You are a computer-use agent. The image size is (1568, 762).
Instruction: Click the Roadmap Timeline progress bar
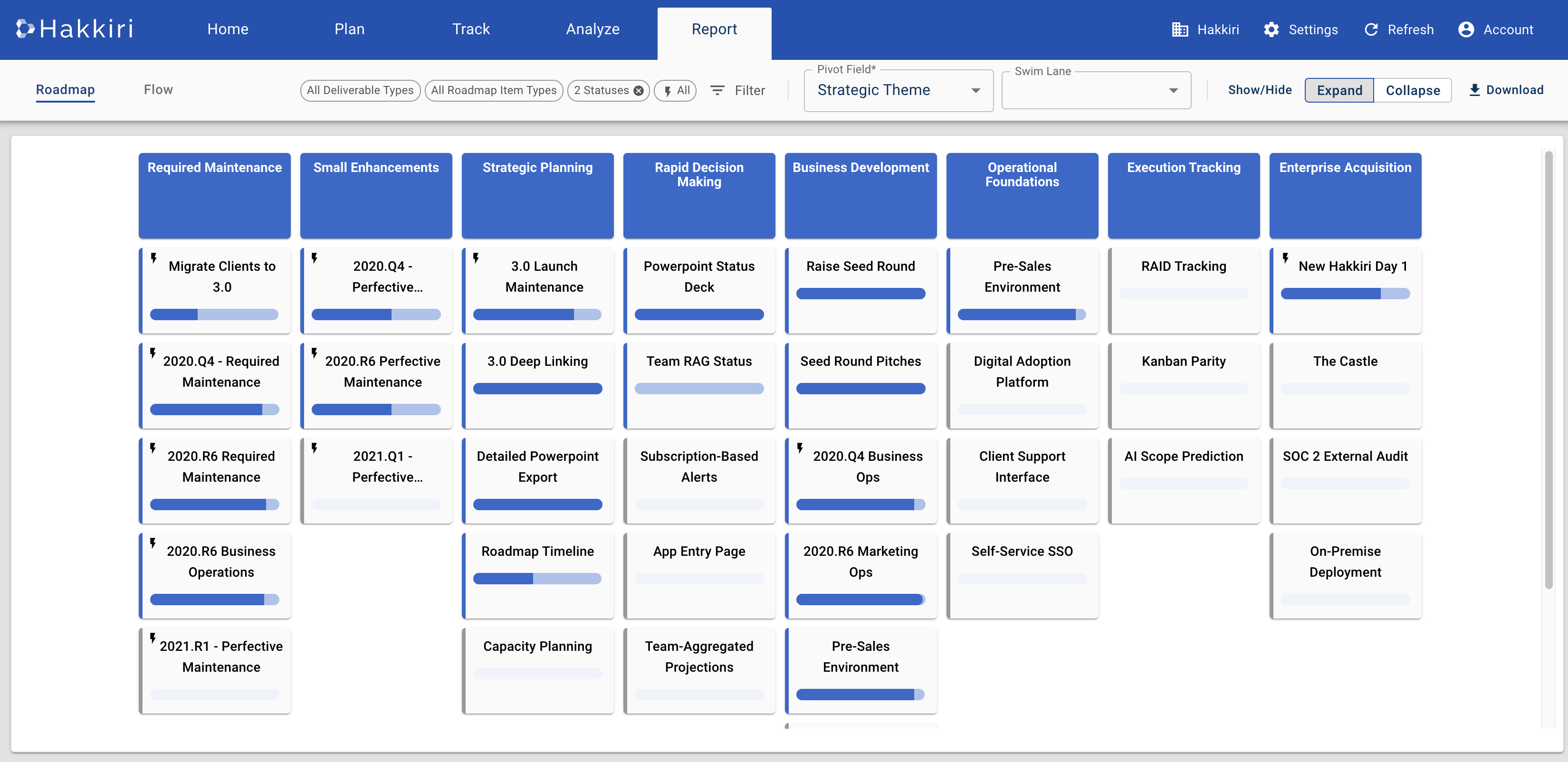pos(537,578)
